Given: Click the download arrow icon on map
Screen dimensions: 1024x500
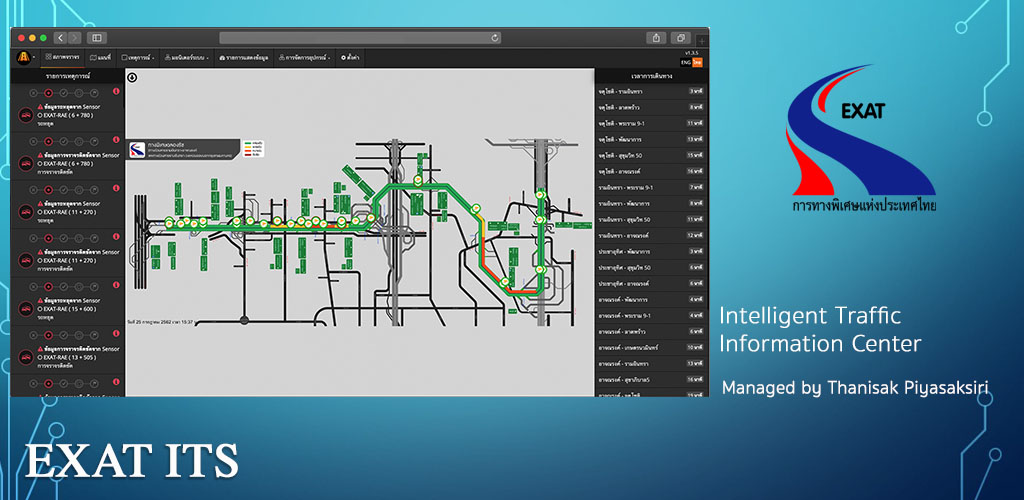Looking at the screenshot, I should coord(132,77).
